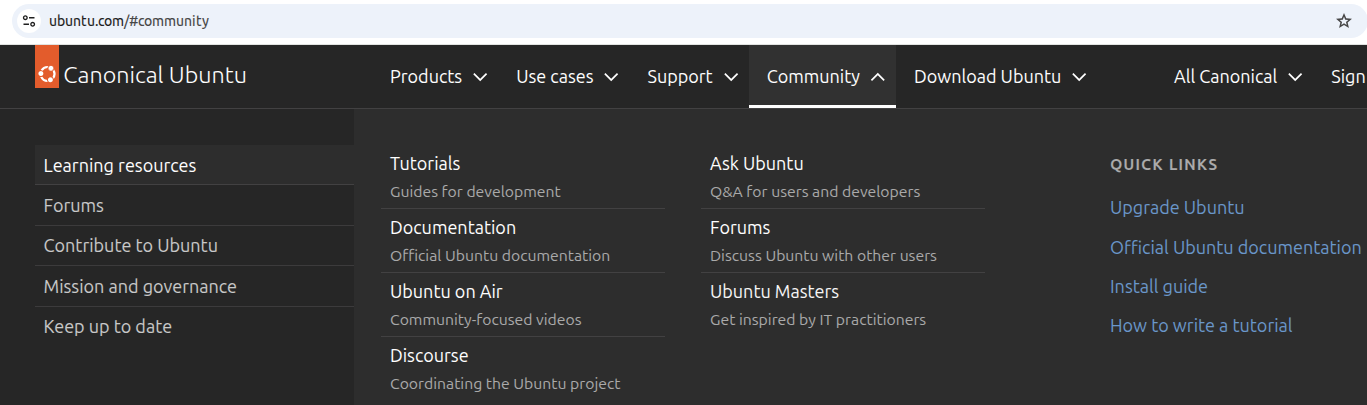Select Forums in the side navigation
This screenshot has width=1367, height=405.
click(x=194, y=205)
